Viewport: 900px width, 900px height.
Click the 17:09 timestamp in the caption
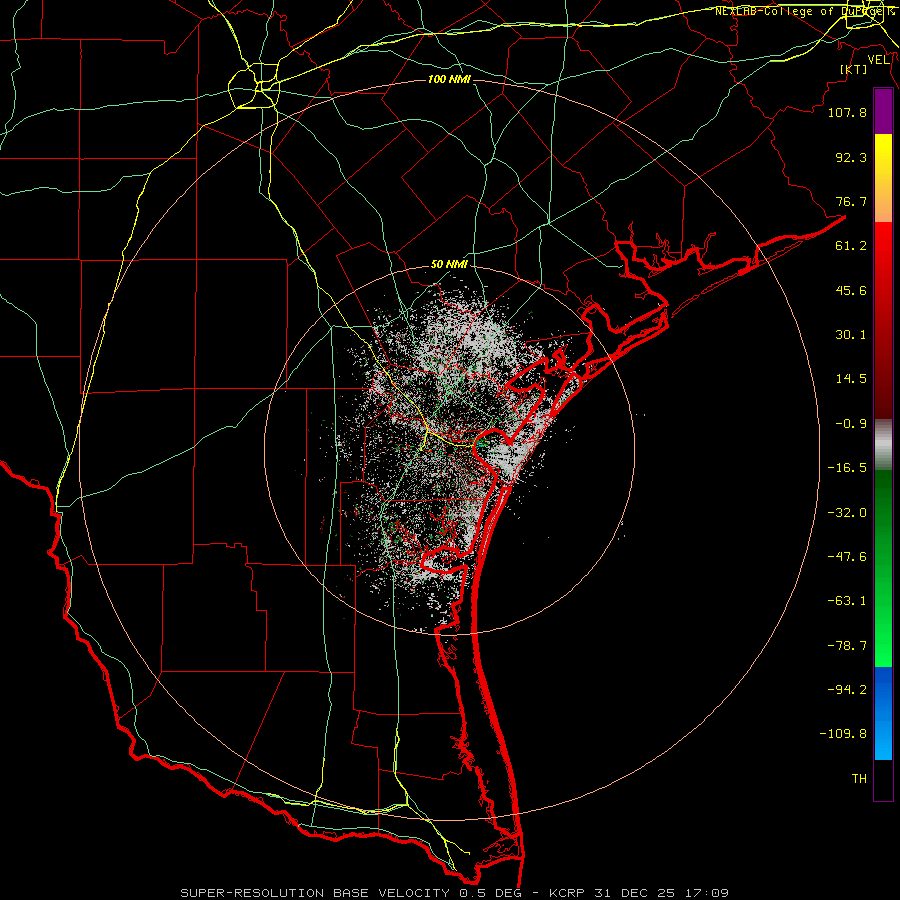708,893
